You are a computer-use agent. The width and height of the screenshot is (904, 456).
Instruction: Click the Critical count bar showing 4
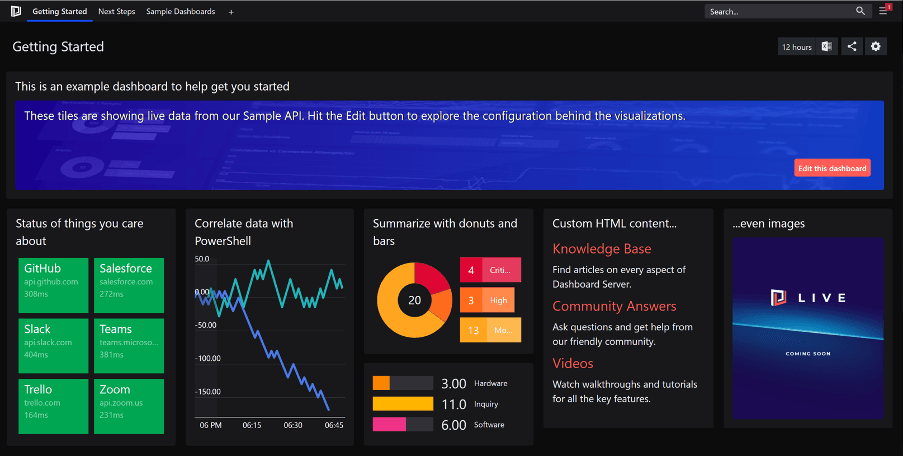(490, 270)
